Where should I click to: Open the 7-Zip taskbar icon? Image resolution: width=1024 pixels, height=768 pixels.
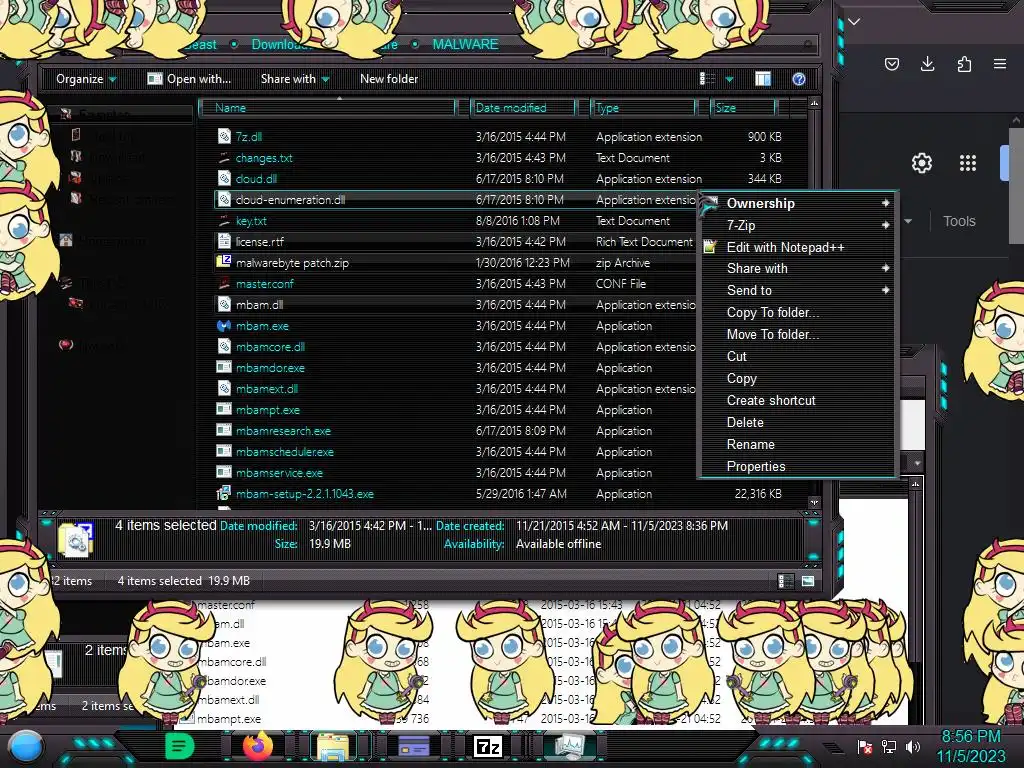[488, 746]
